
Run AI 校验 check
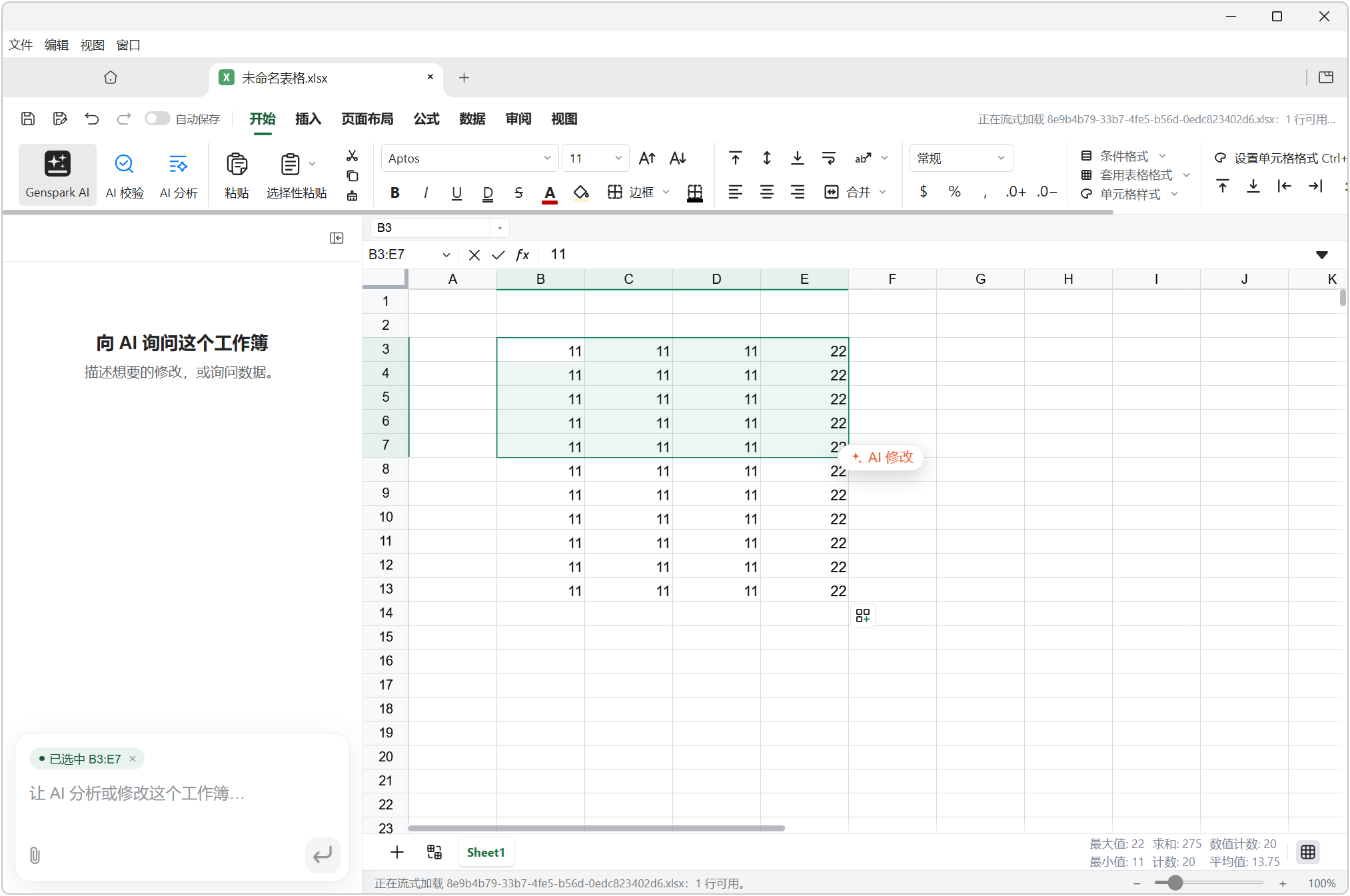[x=125, y=175]
